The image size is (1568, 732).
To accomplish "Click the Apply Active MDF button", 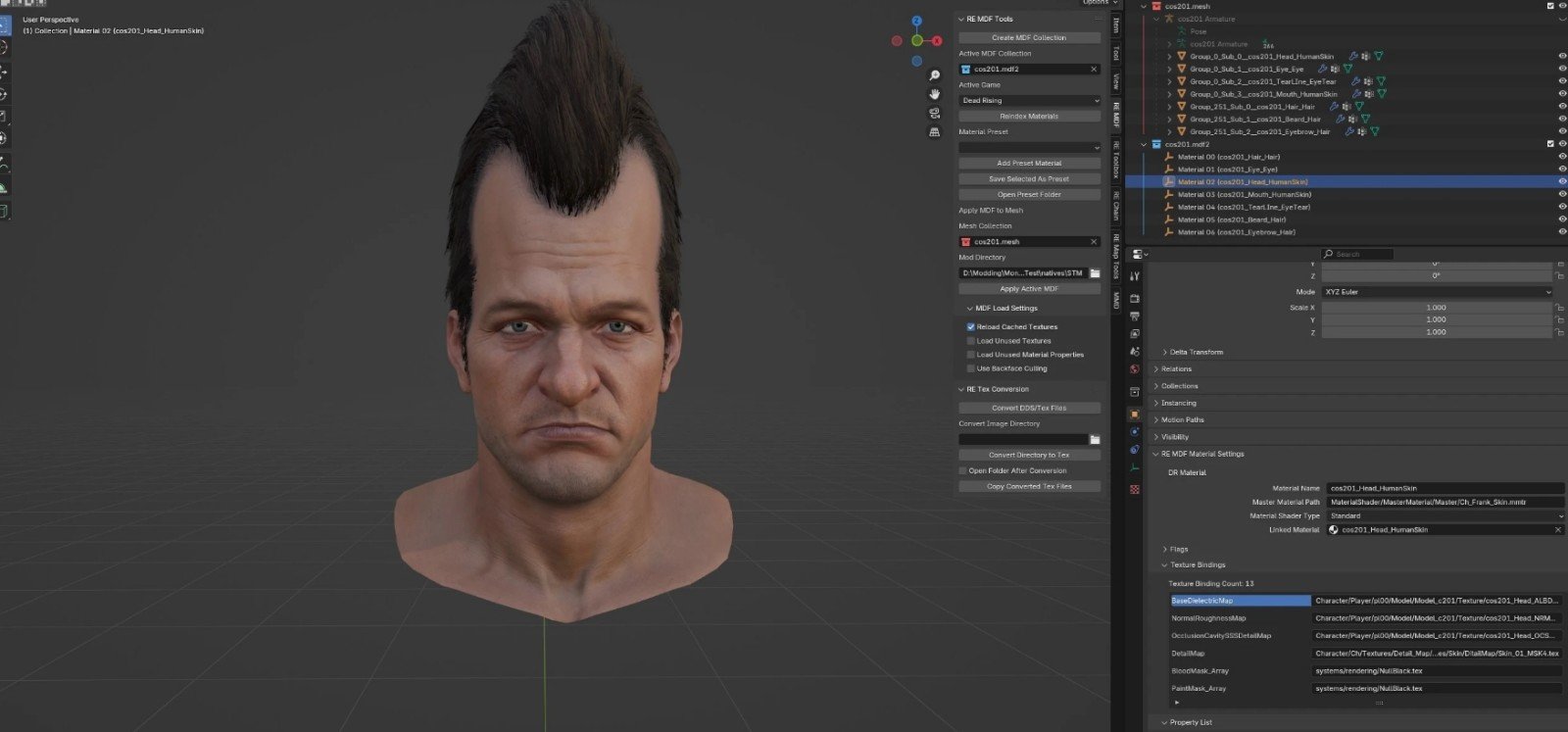I will pyautogui.click(x=1029, y=289).
